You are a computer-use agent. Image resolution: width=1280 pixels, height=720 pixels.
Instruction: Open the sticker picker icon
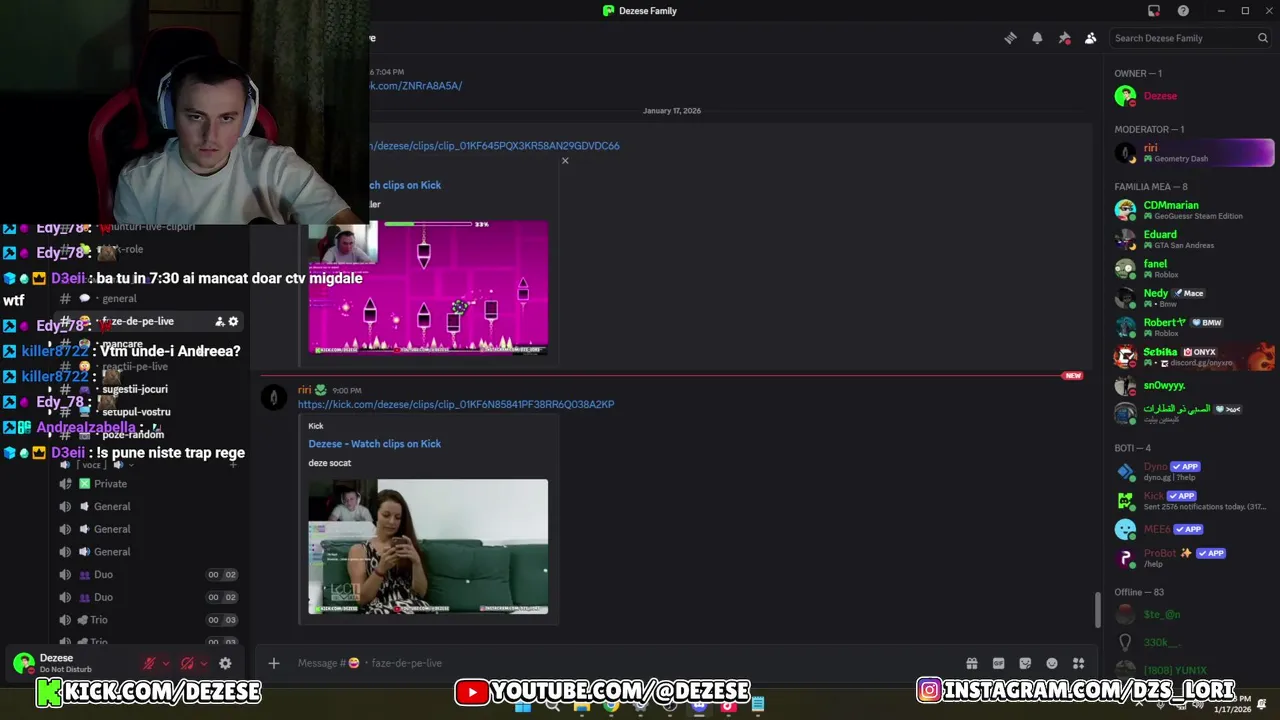pyautogui.click(x=1025, y=663)
